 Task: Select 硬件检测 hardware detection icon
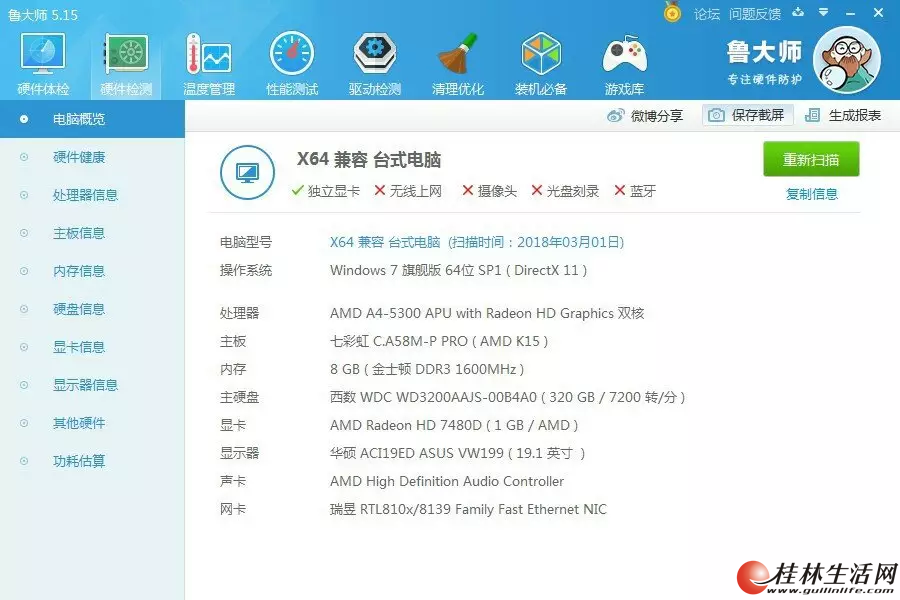point(126,64)
